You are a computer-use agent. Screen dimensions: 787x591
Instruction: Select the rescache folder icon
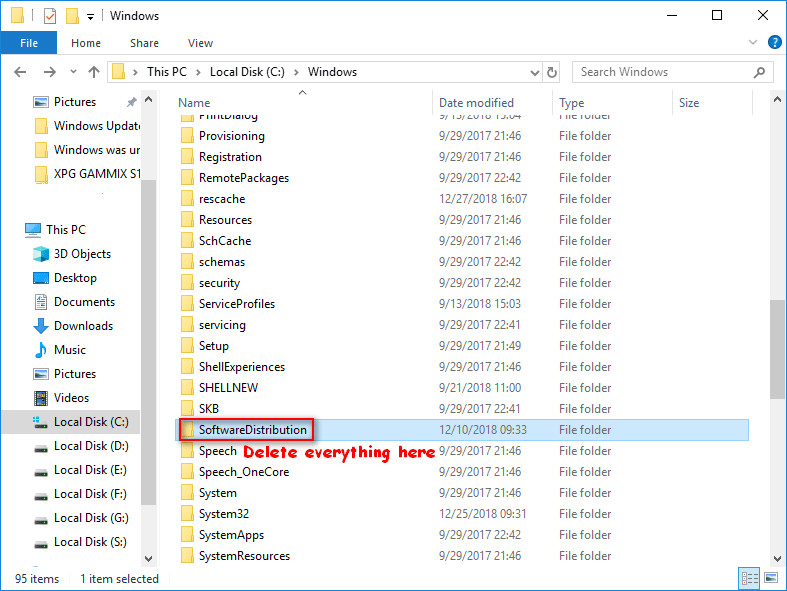click(x=187, y=199)
